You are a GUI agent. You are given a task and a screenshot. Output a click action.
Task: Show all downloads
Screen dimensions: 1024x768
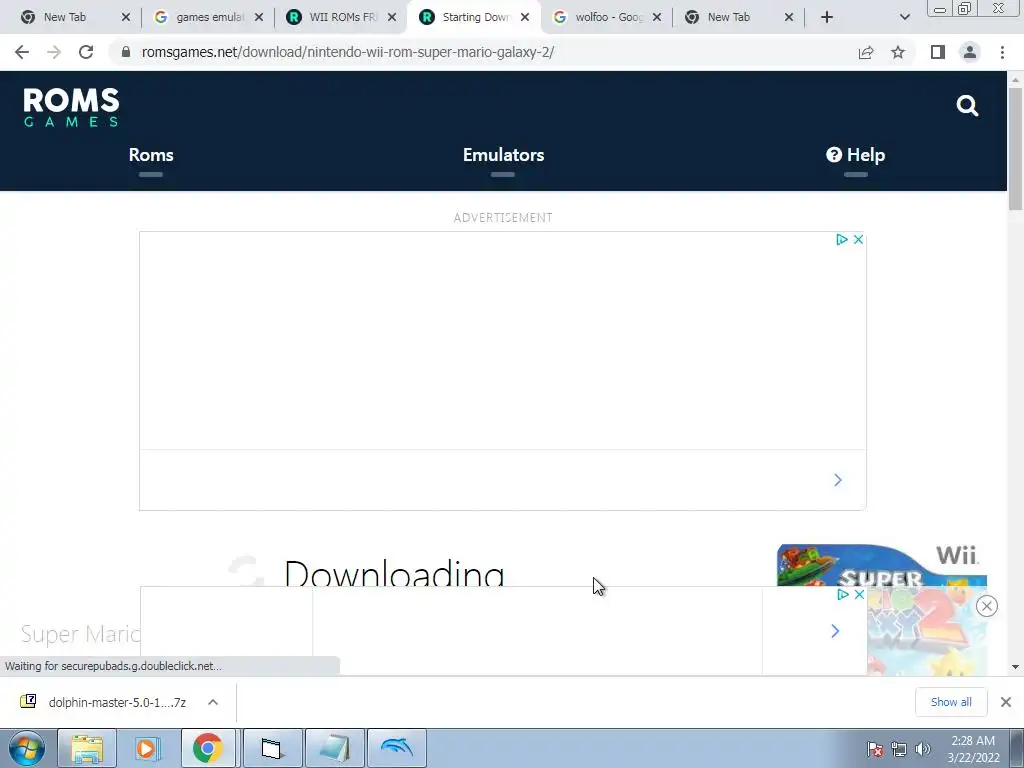point(951,702)
